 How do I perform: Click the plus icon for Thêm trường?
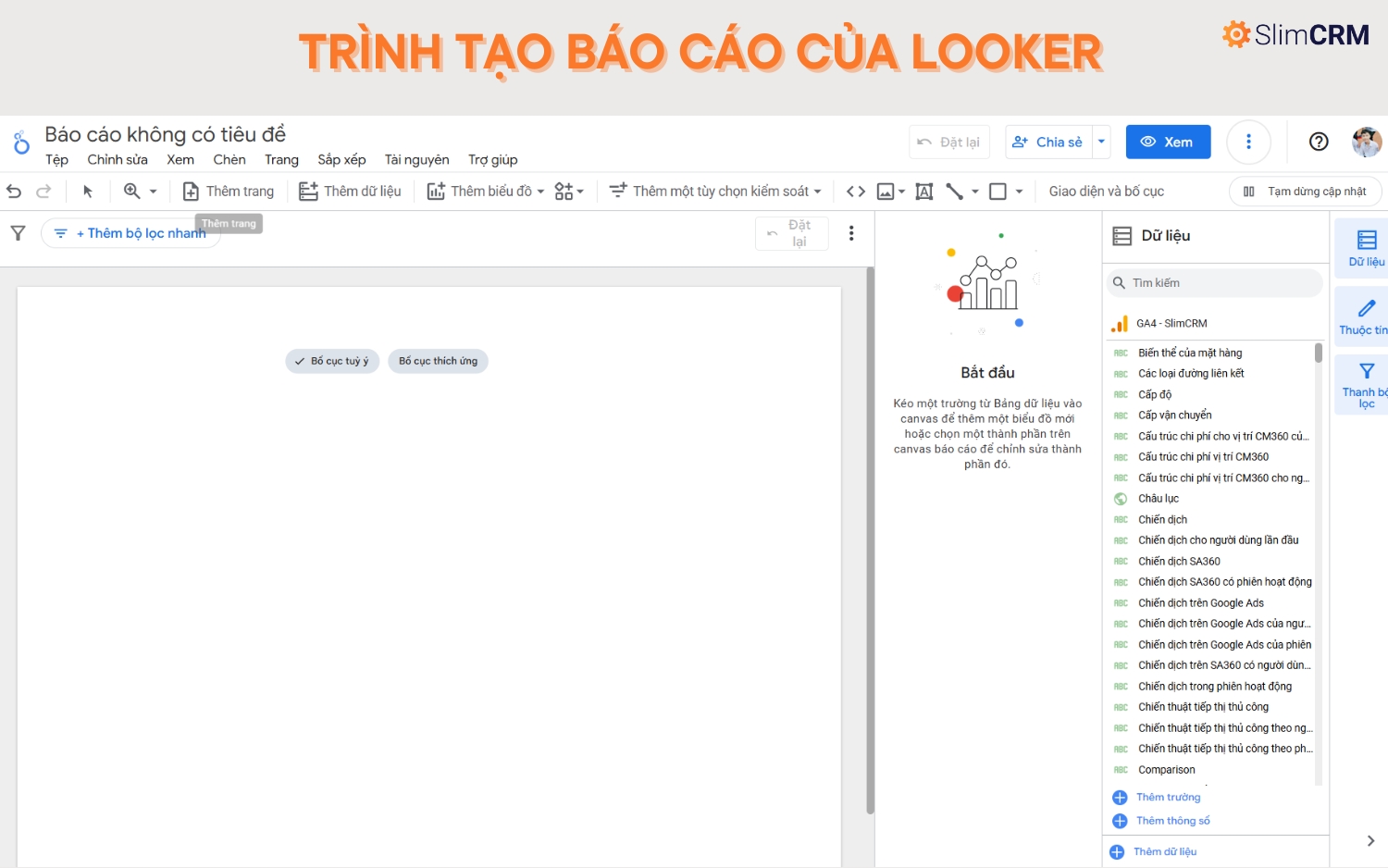pos(1120,798)
